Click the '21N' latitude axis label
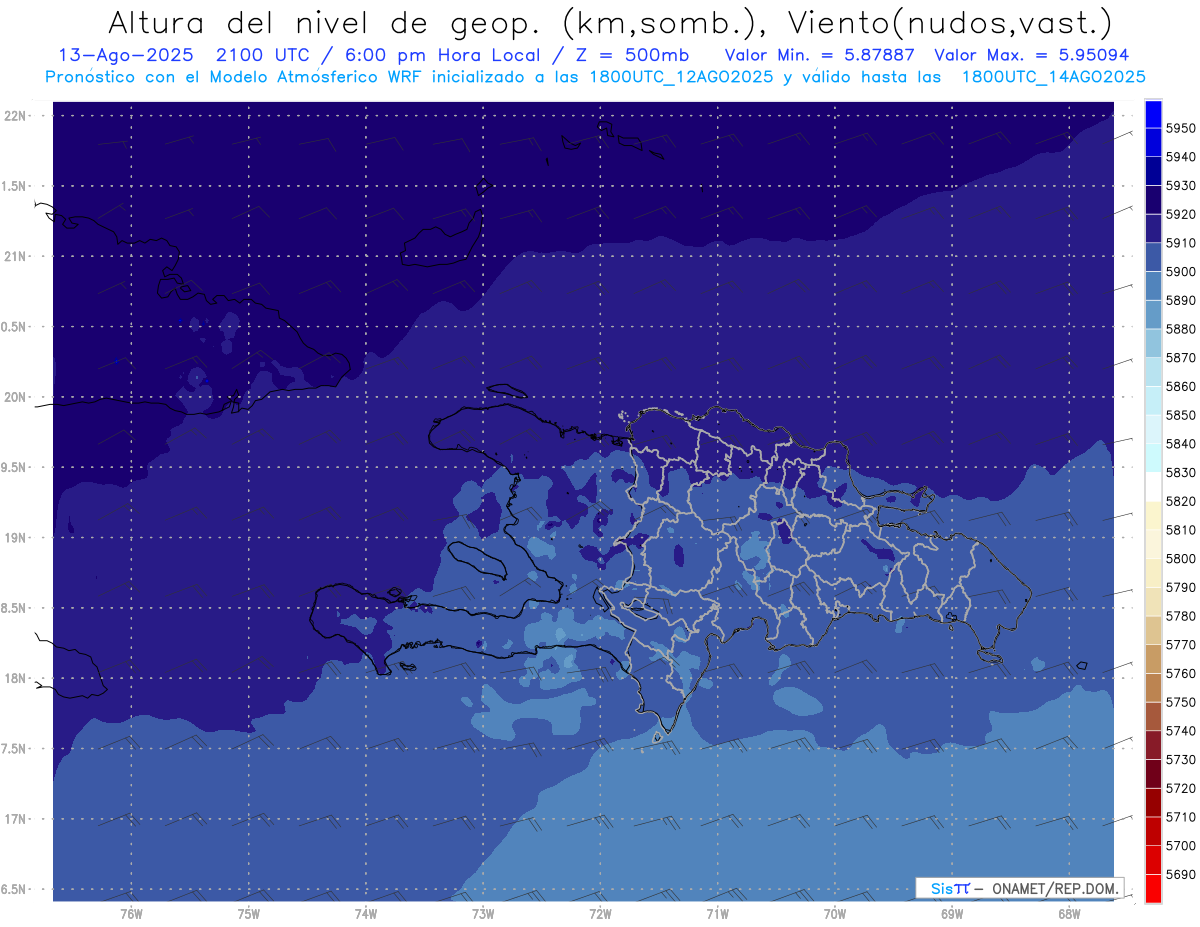The image size is (1200, 927). click(x=15, y=256)
